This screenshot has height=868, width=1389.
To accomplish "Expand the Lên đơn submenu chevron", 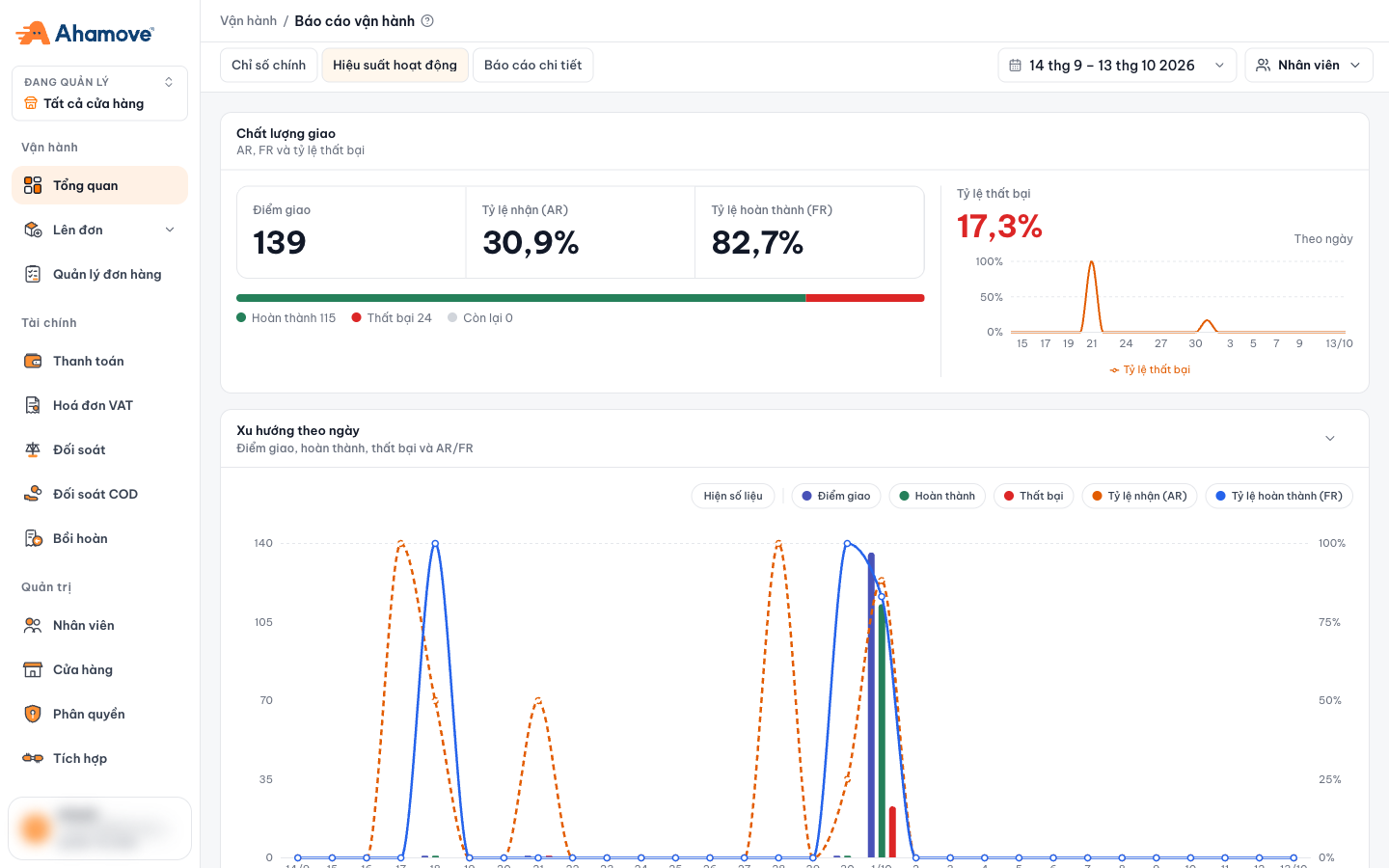I will (x=170, y=230).
